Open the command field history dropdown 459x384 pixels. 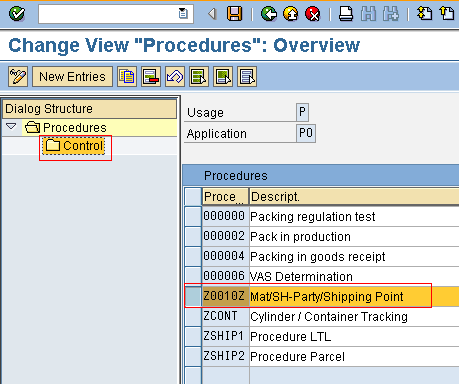(183, 14)
